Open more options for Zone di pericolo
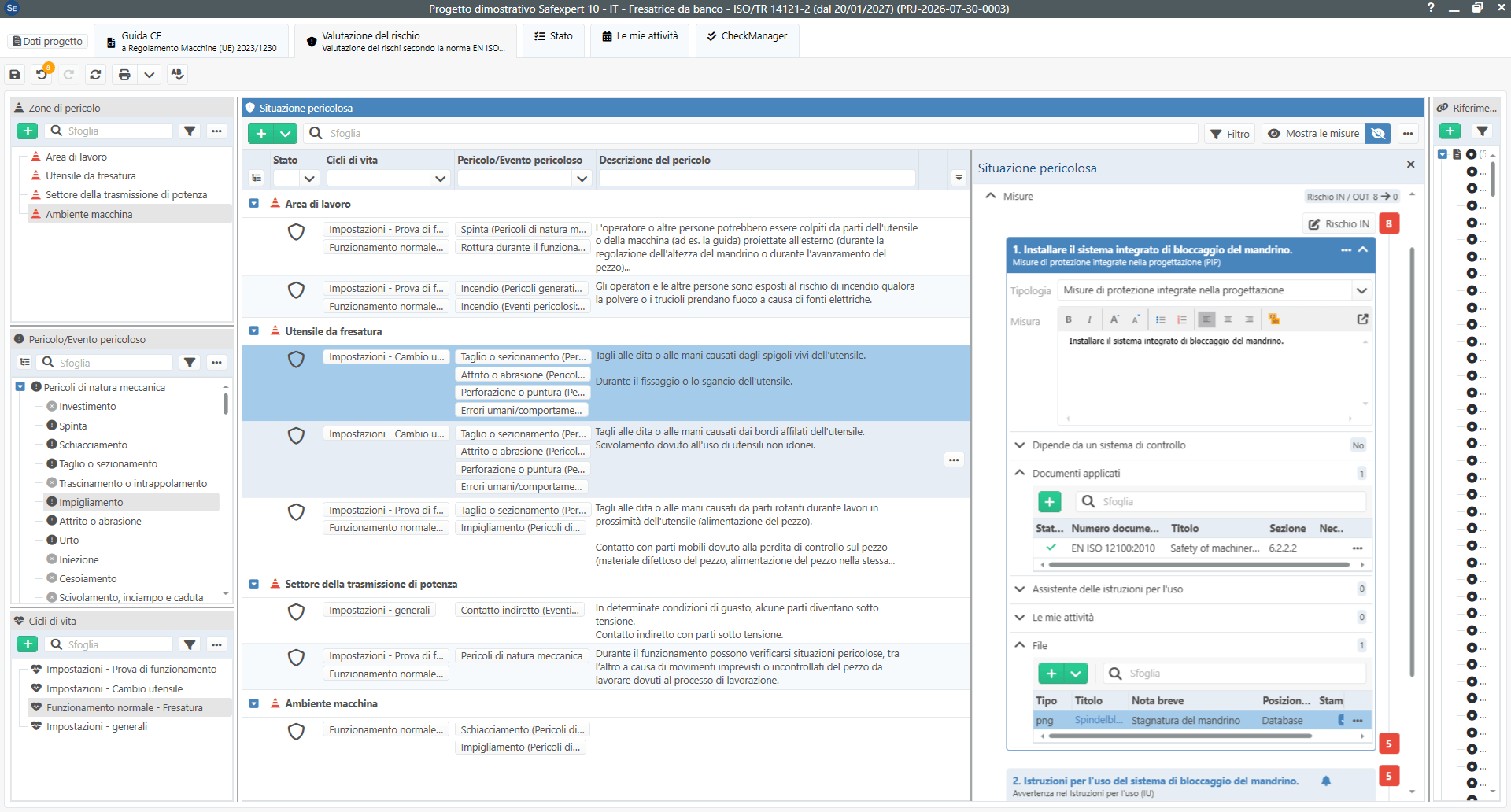1511x812 pixels. [x=216, y=131]
